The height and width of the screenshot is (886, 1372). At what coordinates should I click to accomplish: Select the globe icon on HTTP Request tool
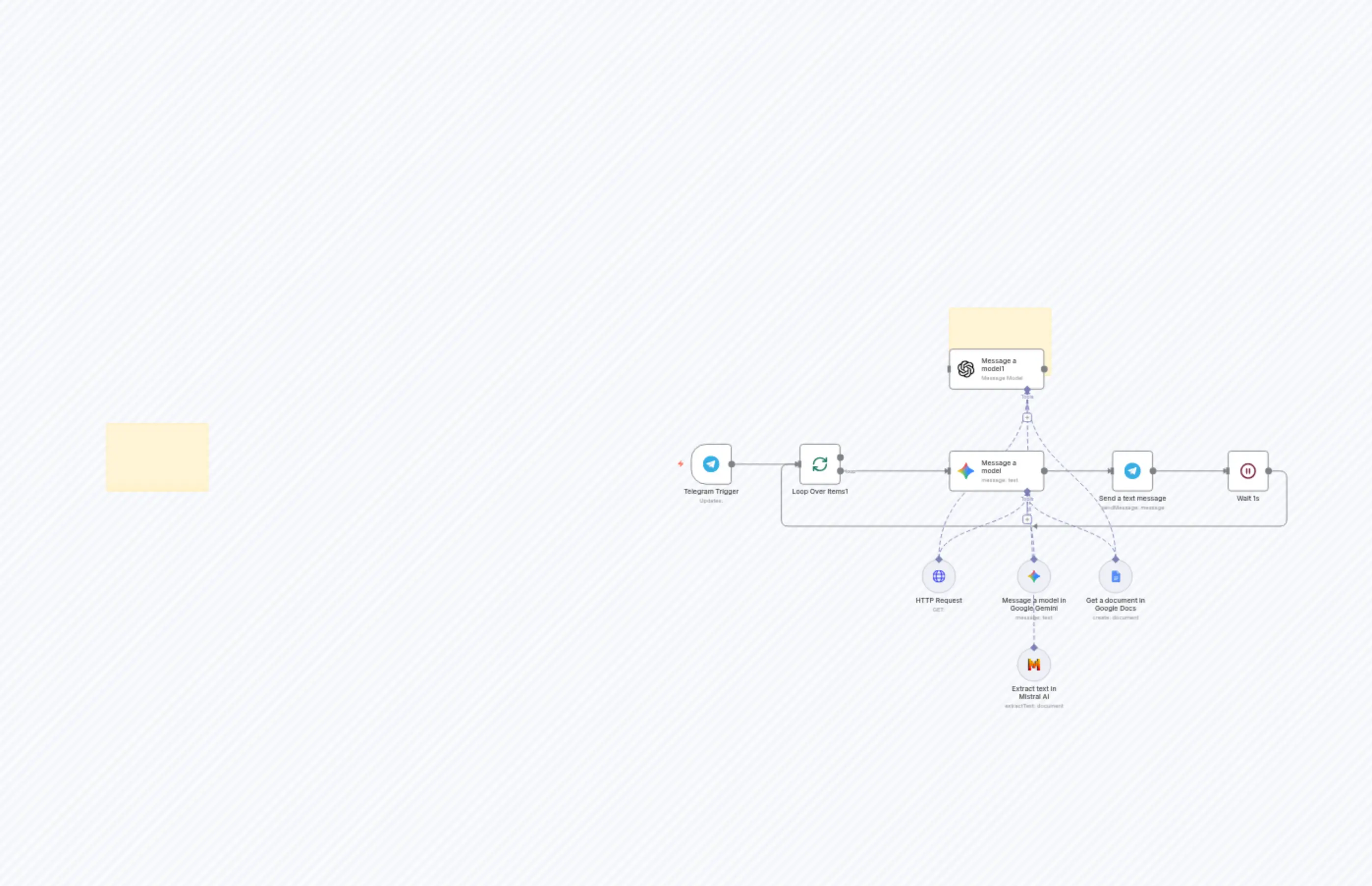coord(938,576)
